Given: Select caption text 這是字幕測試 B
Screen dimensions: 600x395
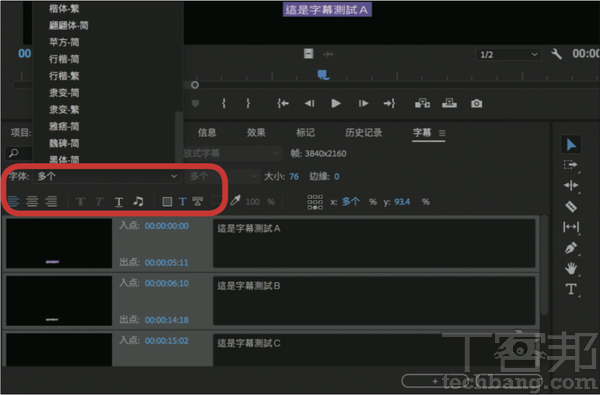Looking at the screenshot, I should tap(249, 286).
